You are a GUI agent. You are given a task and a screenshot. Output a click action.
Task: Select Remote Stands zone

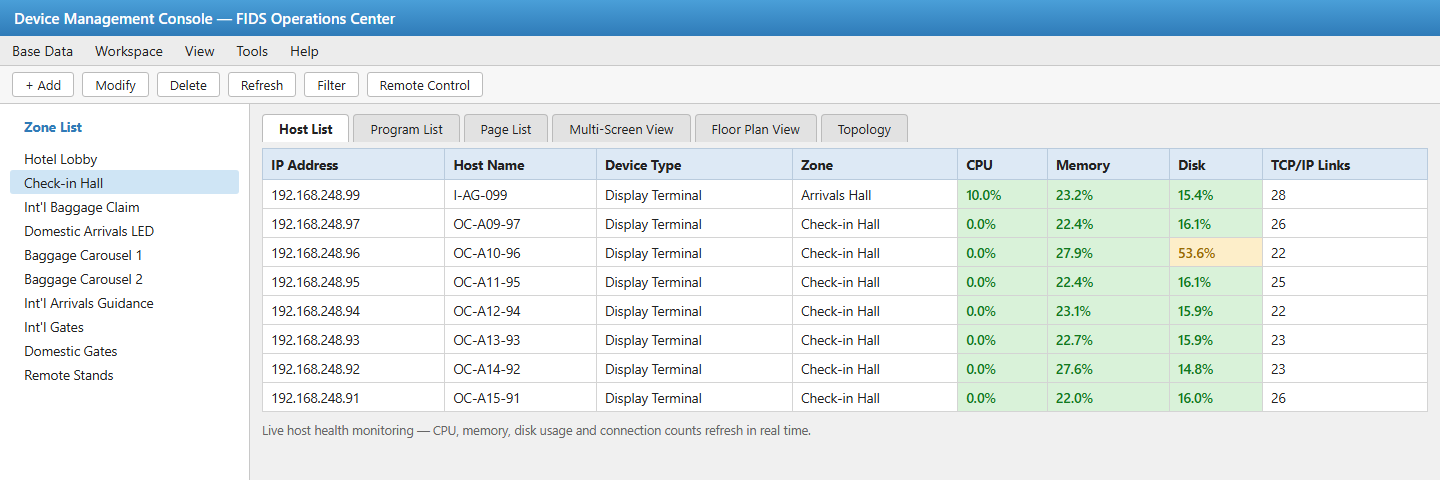(x=124, y=375)
